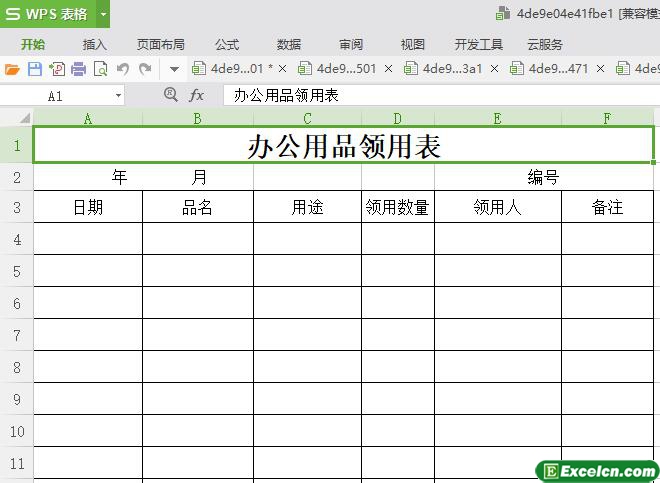Select row 7 header
660x483 pixels.
point(16,335)
